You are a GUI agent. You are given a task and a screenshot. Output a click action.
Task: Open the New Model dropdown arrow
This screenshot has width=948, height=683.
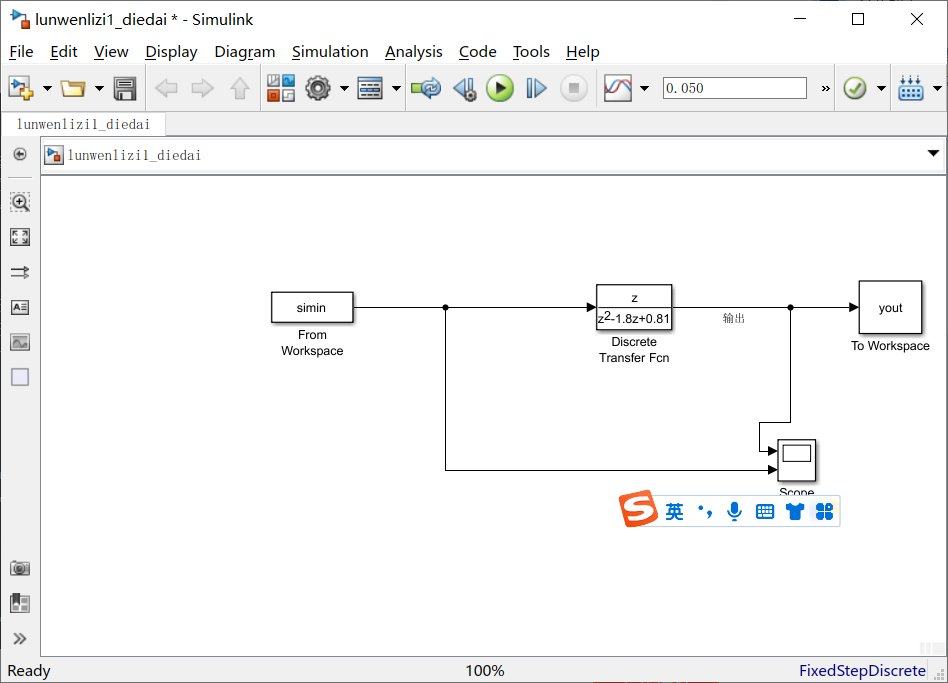click(47, 88)
